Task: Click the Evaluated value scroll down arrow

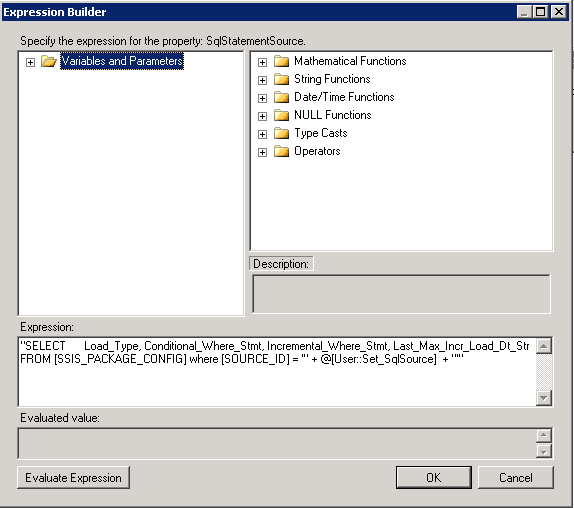Action: coord(544,451)
